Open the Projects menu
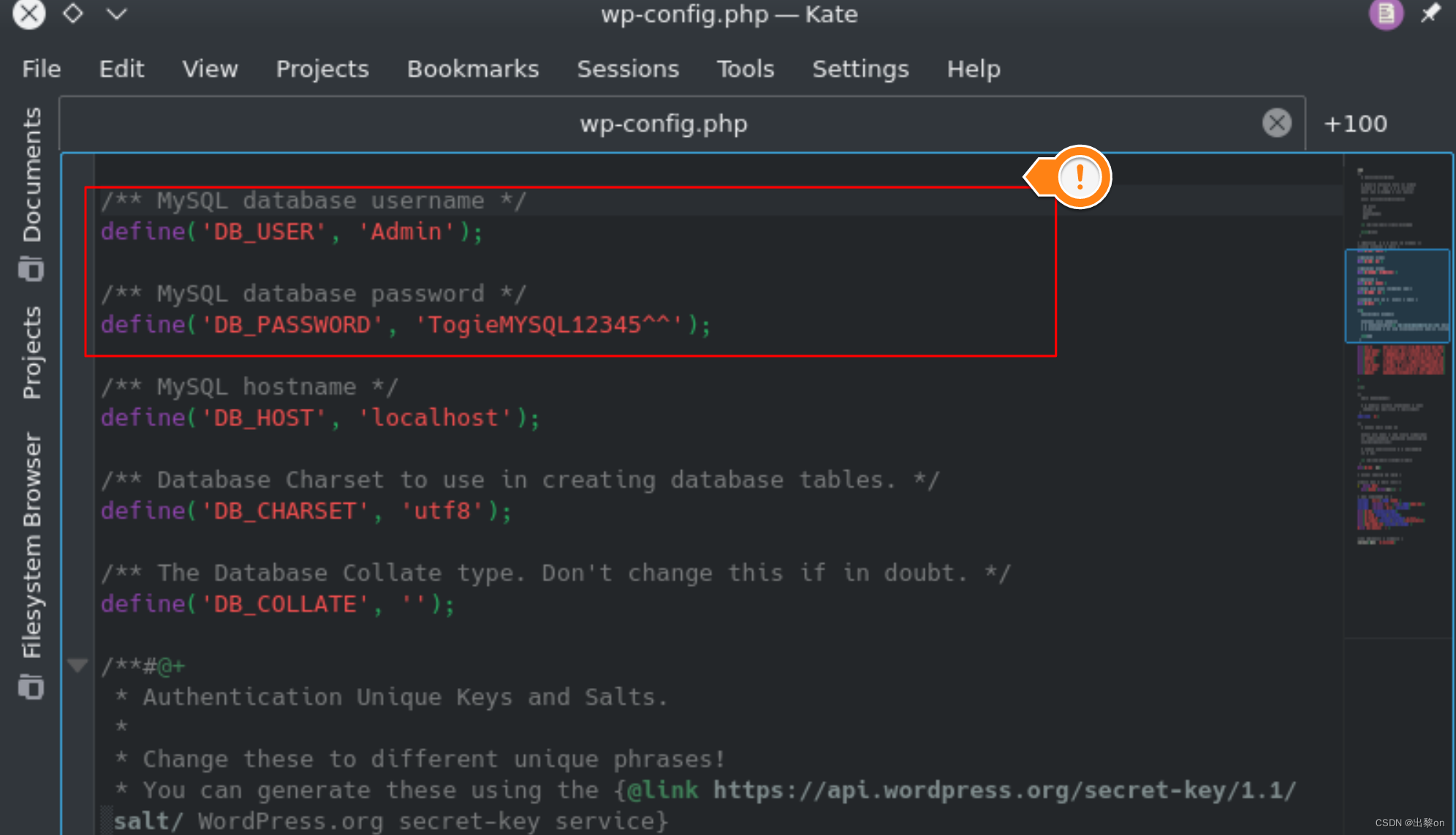Image resolution: width=1456 pixels, height=835 pixels. point(322,69)
